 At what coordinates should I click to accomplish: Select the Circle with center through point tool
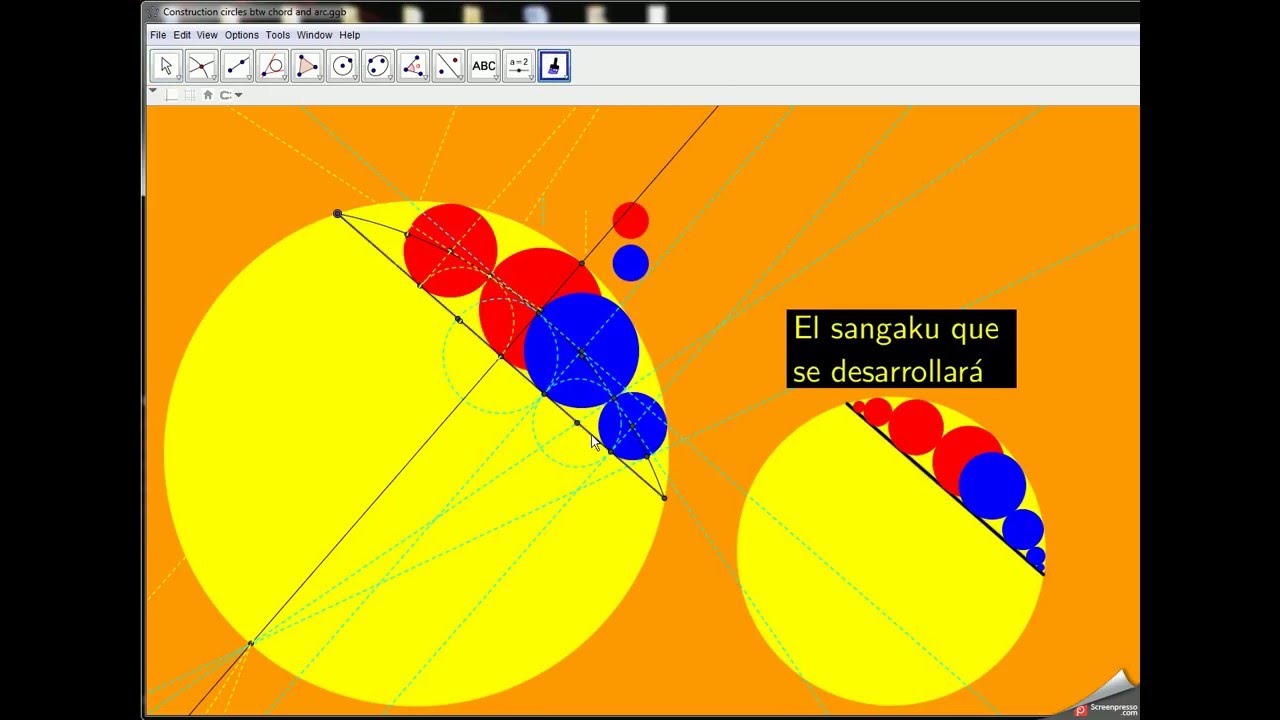click(343, 66)
